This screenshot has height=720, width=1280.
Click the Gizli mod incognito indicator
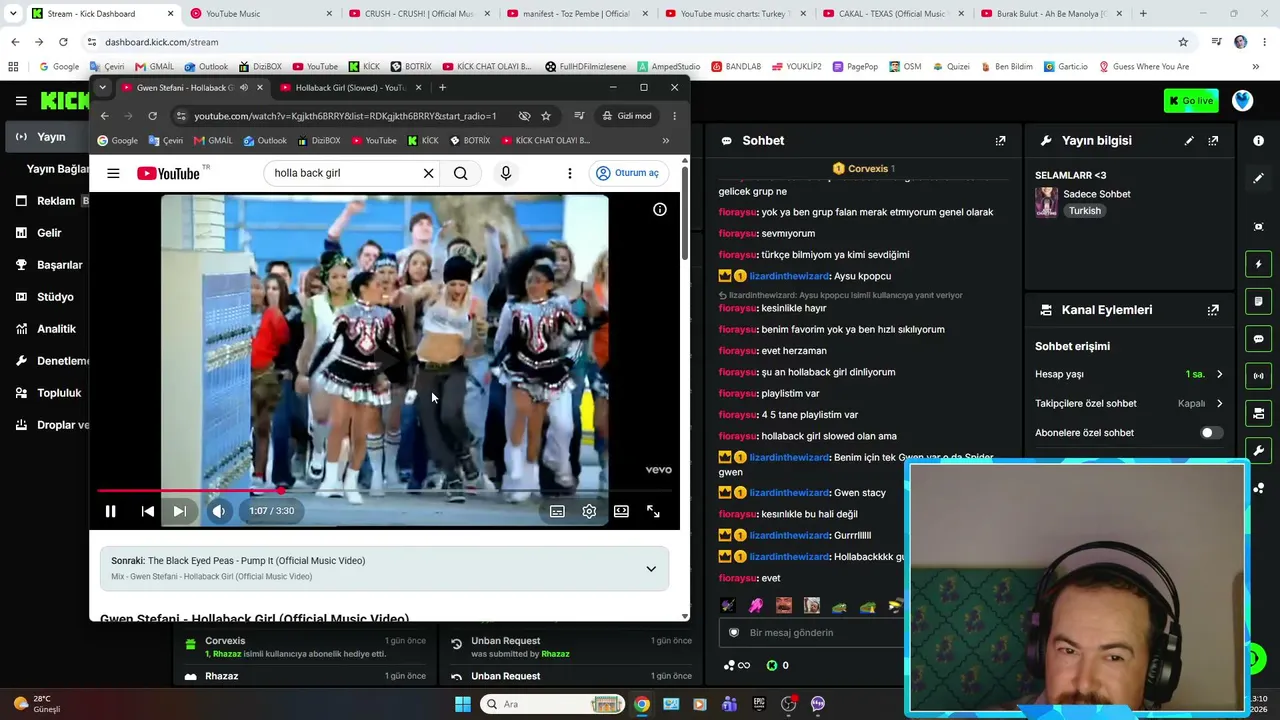coord(627,116)
